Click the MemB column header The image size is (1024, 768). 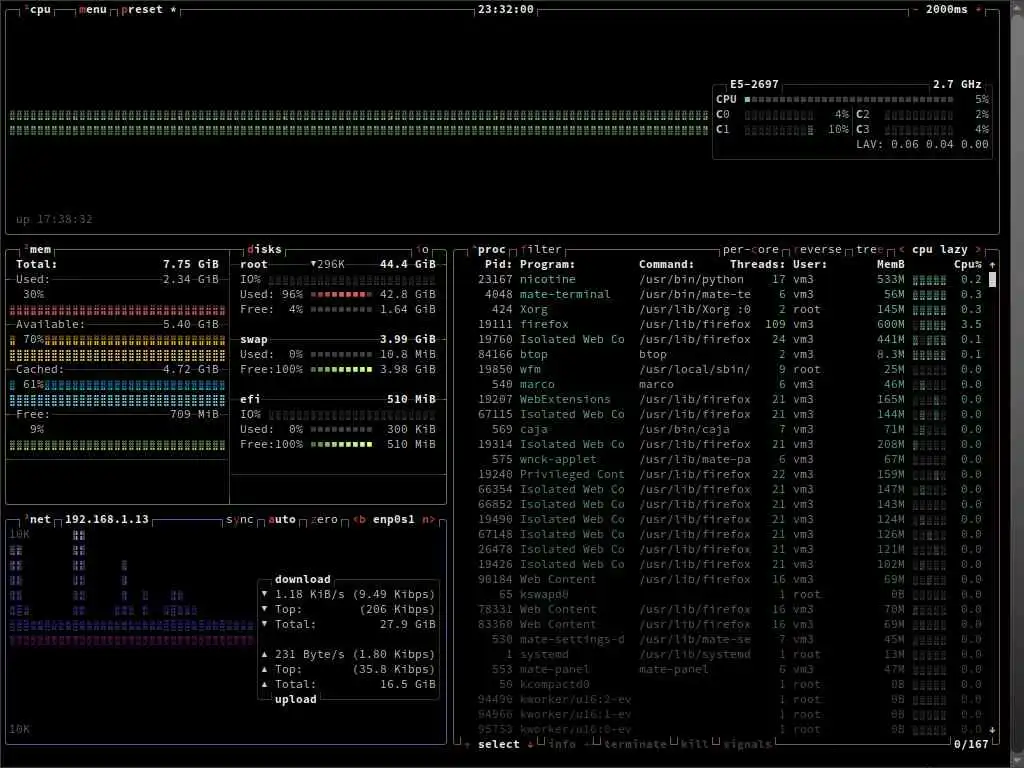(x=891, y=264)
